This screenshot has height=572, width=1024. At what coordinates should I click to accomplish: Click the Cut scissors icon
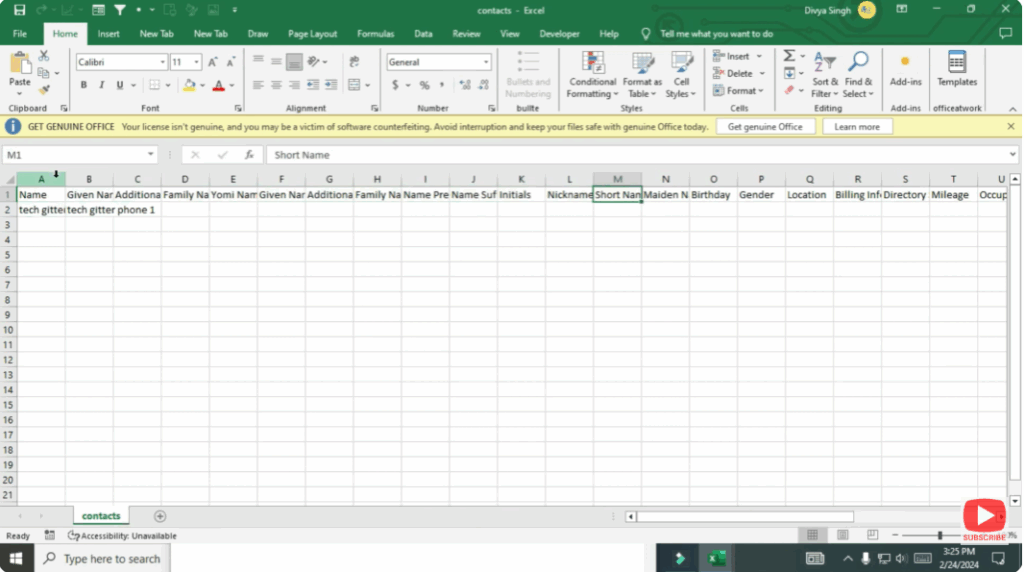44,56
